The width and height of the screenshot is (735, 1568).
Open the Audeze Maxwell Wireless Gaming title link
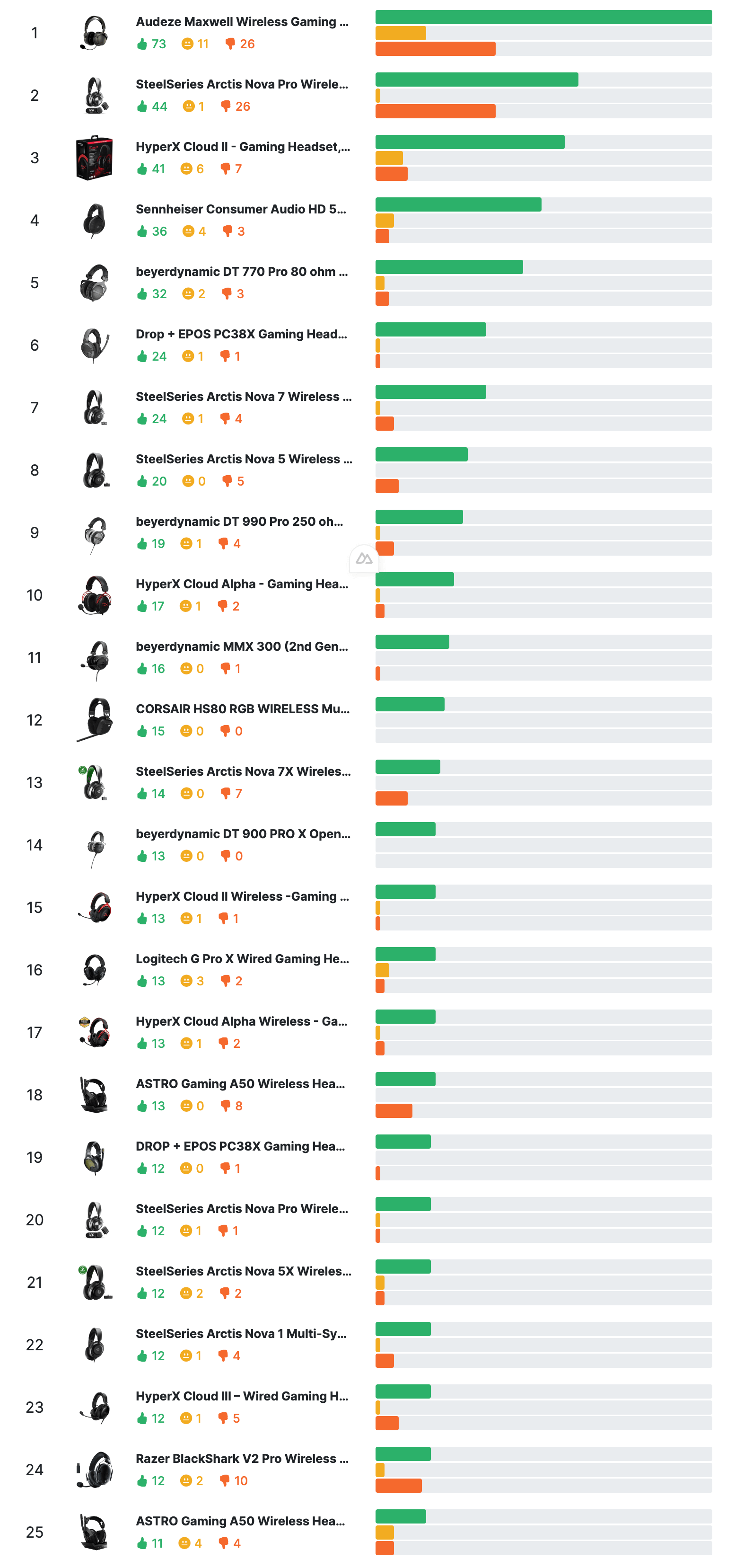tap(242, 22)
